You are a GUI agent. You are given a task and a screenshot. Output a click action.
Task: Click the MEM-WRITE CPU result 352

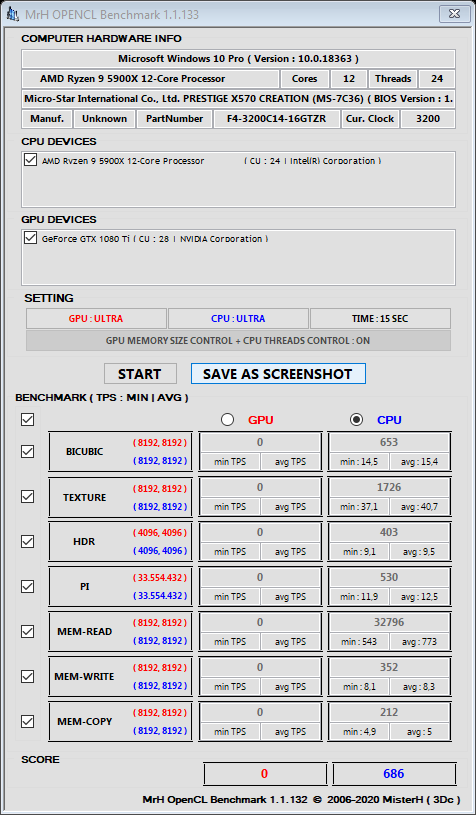click(389, 667)
